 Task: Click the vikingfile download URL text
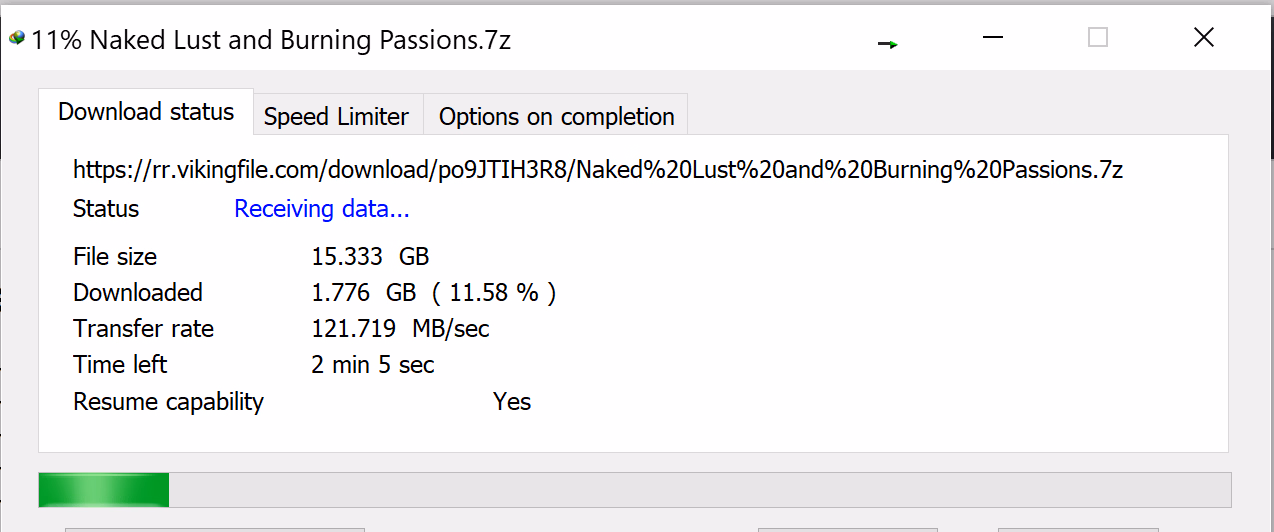[598, 169]
